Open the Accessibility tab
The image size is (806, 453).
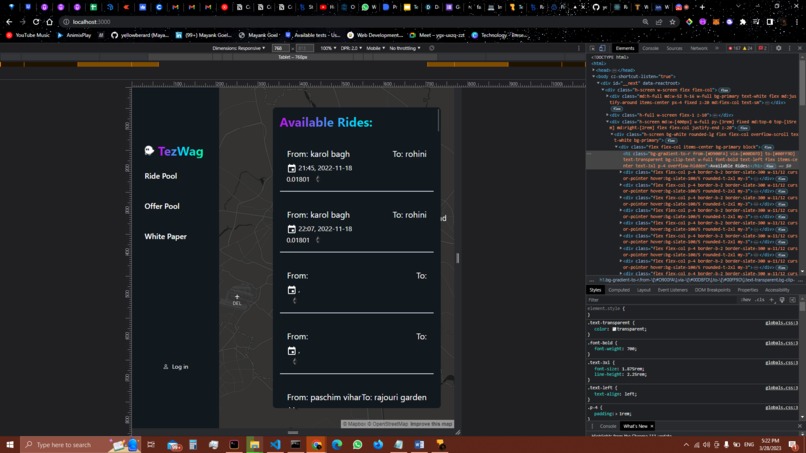(x=777, y=290)
